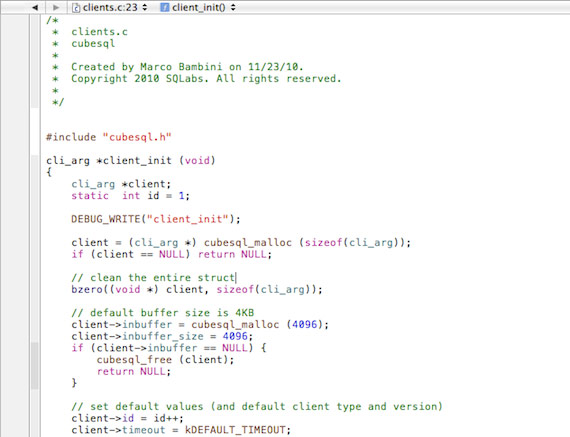The image size is (570, 437).
Task: Fold the if (client->inbuffer == NULL) block
Action: point(35,365)
